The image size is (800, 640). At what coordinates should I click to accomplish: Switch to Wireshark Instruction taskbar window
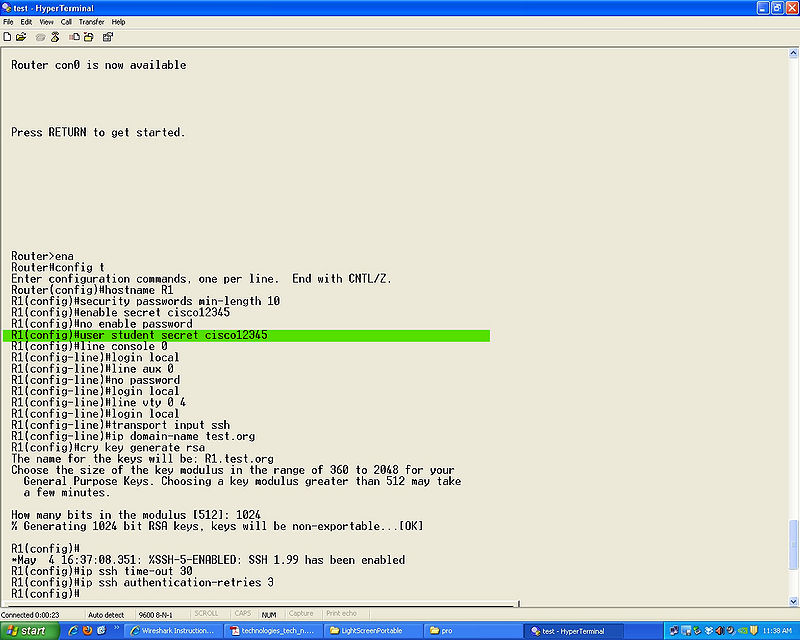pyautogui.click(x=174, y=631)
